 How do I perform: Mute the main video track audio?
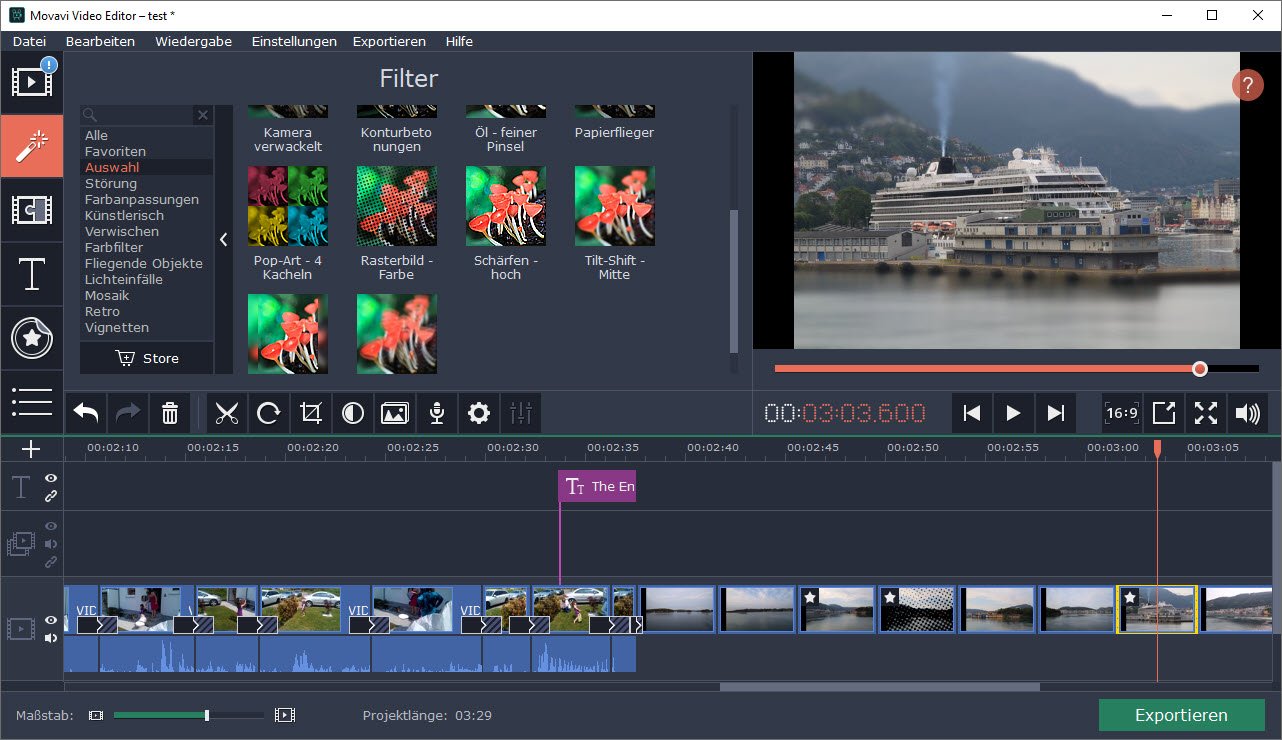[x=51, y=638]
